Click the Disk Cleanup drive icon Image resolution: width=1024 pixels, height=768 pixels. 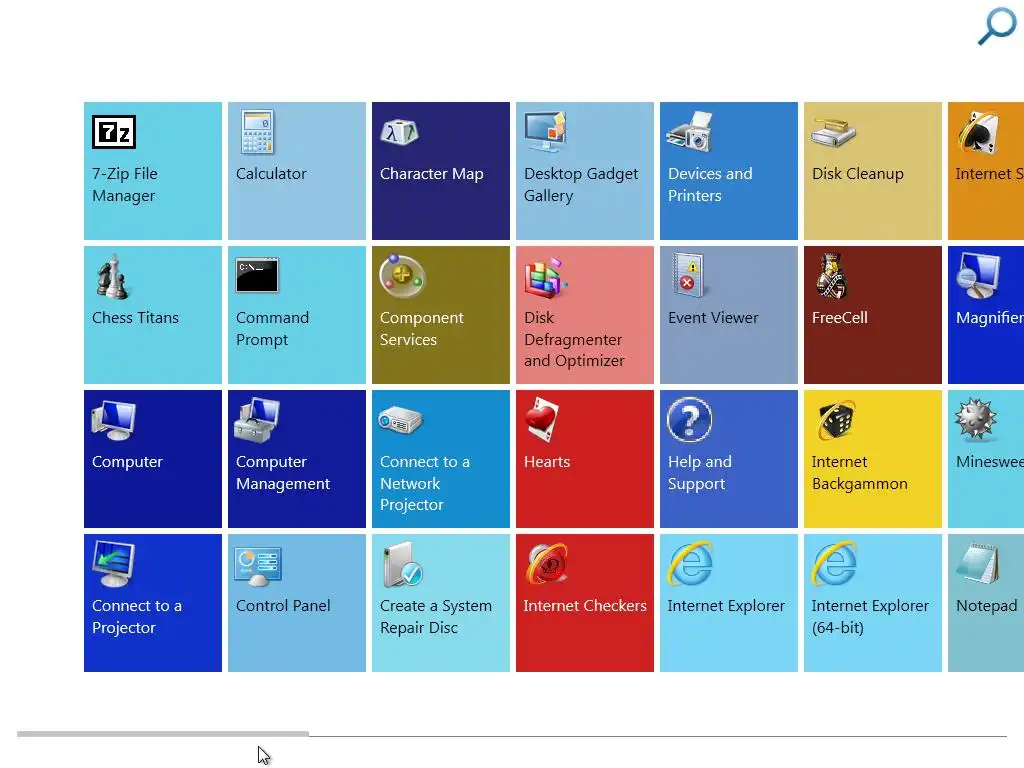pos(833,133)
